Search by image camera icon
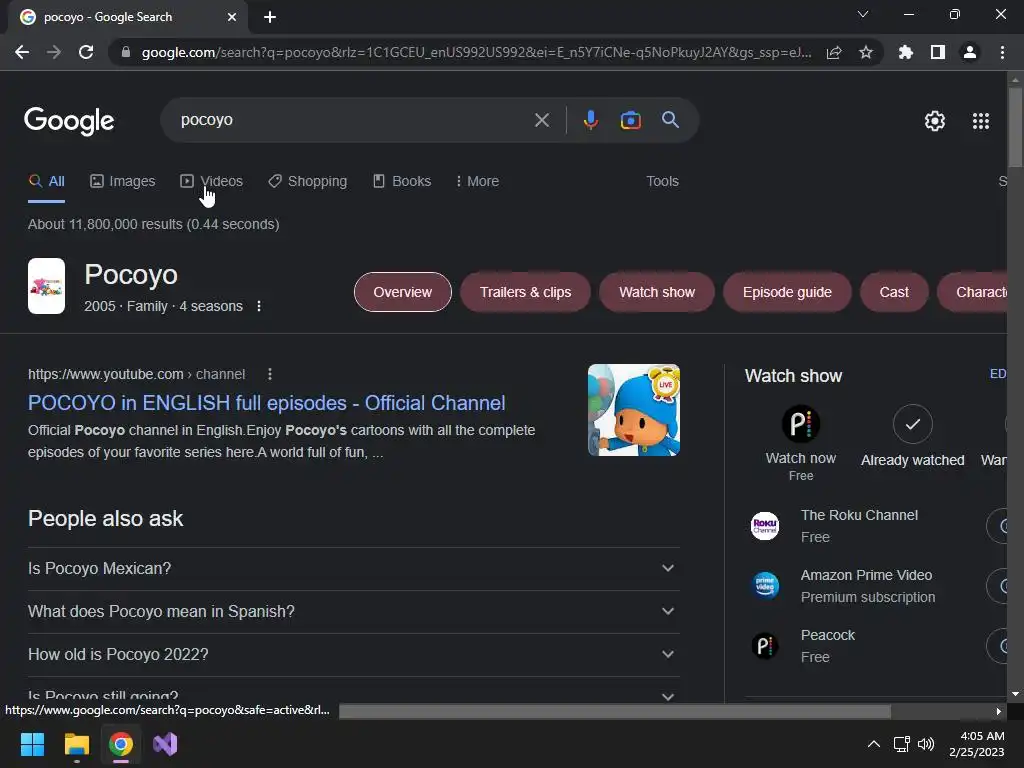1024x768 pixels. pyautogui.click(x=630, y=120)
